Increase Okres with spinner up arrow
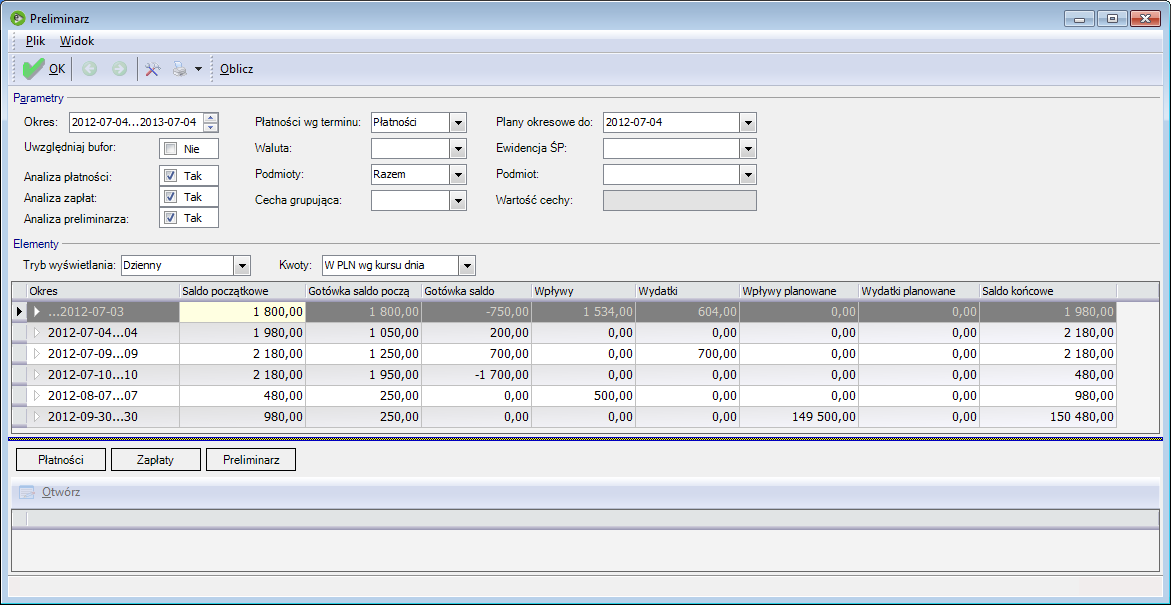The height and width of the screenshot is (605, 1171). click(x=211, y=117)
